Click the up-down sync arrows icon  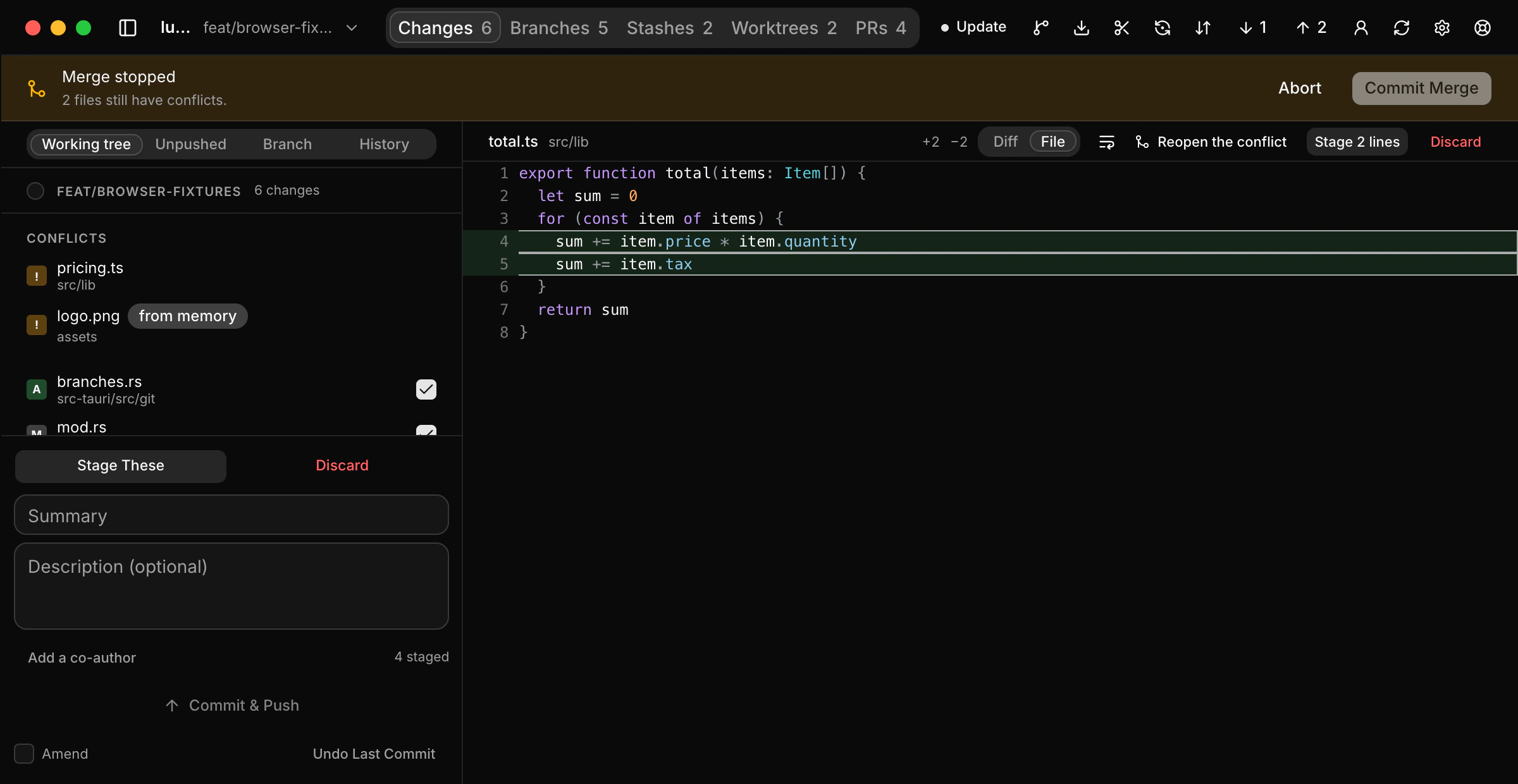pos(1202,28)
